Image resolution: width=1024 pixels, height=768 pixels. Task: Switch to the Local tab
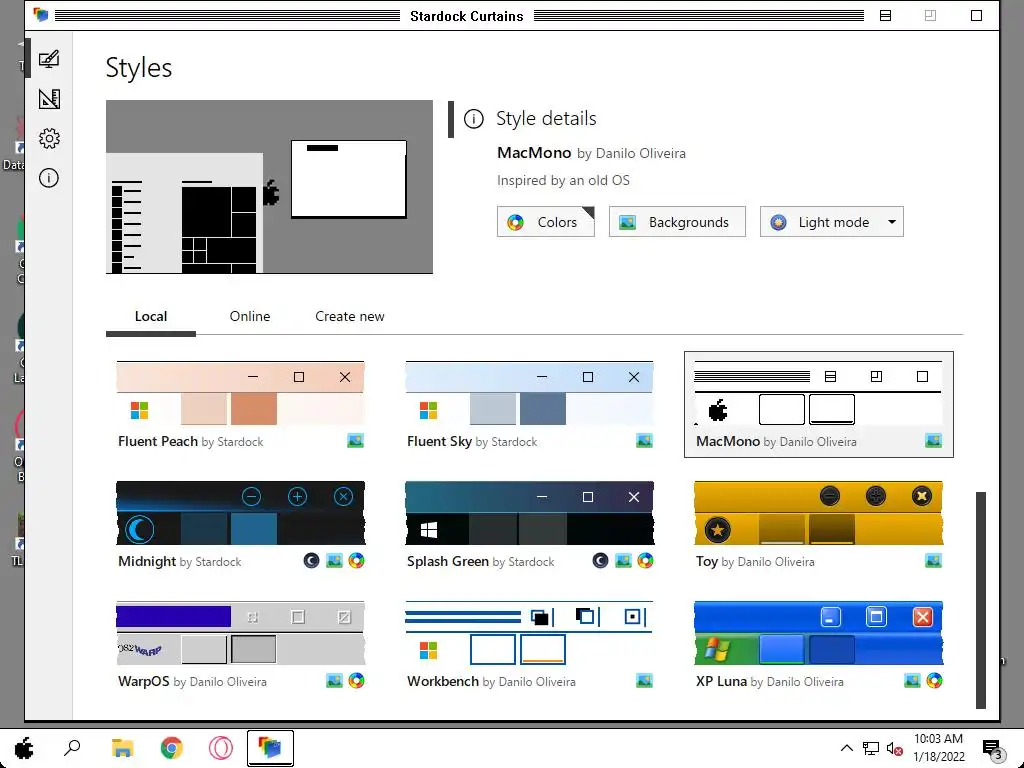tap(151, 317)
